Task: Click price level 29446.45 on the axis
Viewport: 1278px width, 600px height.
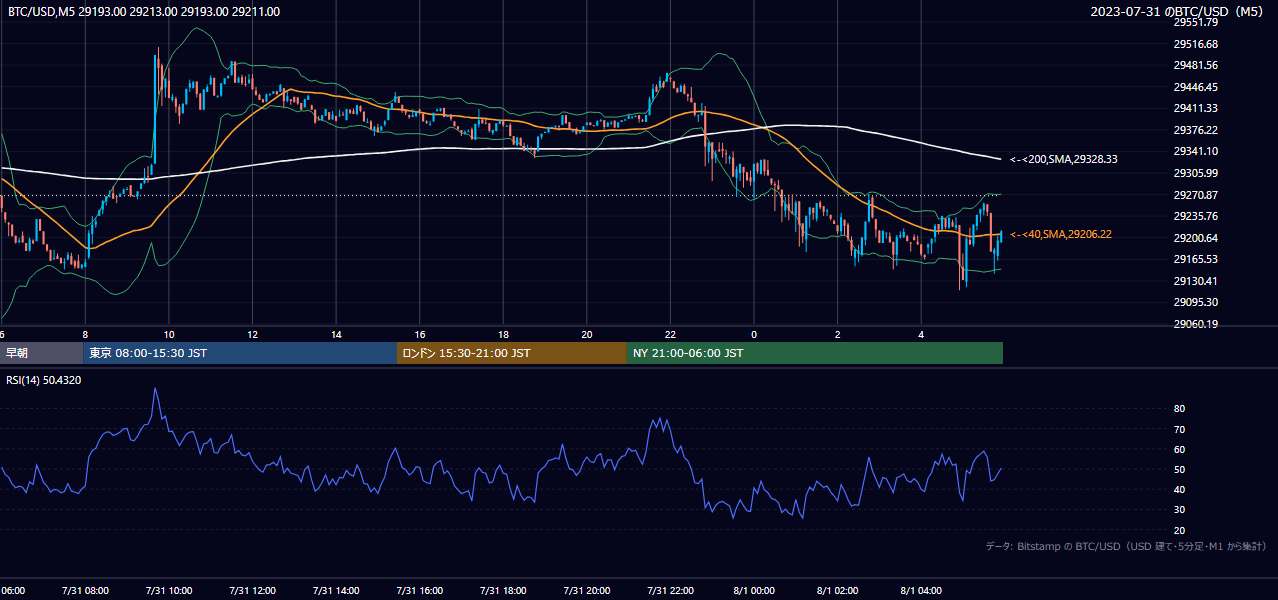Action: 1195,87
